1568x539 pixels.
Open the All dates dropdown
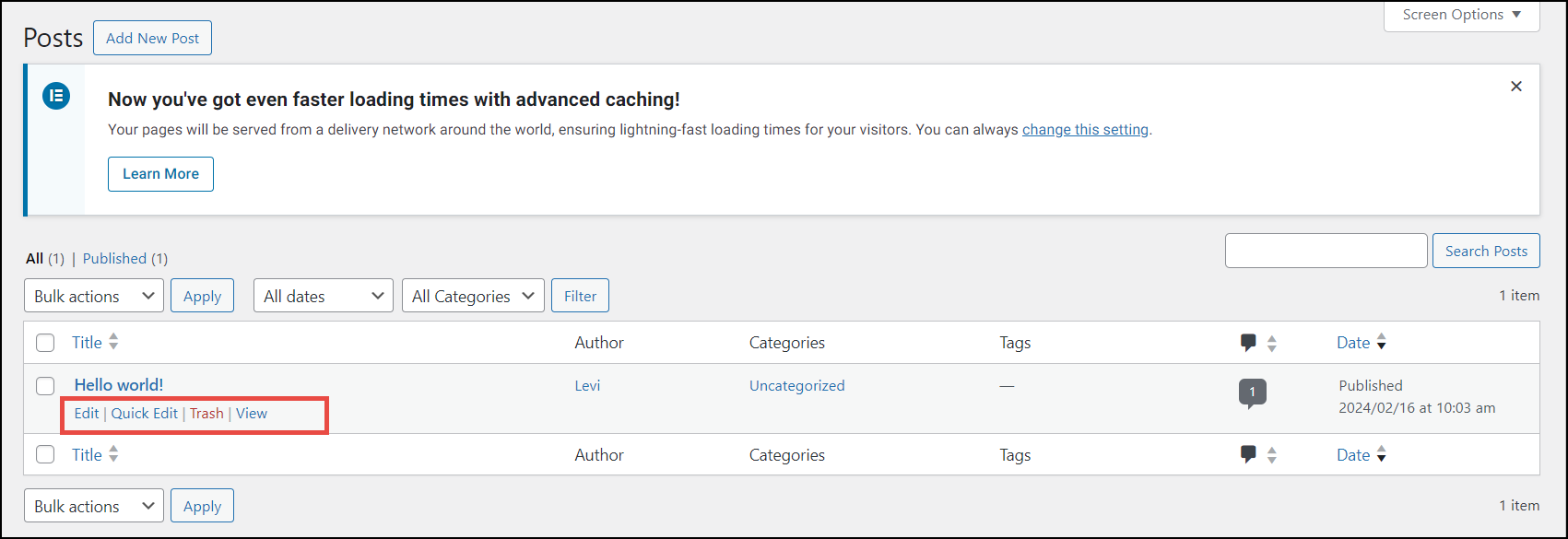324,296
